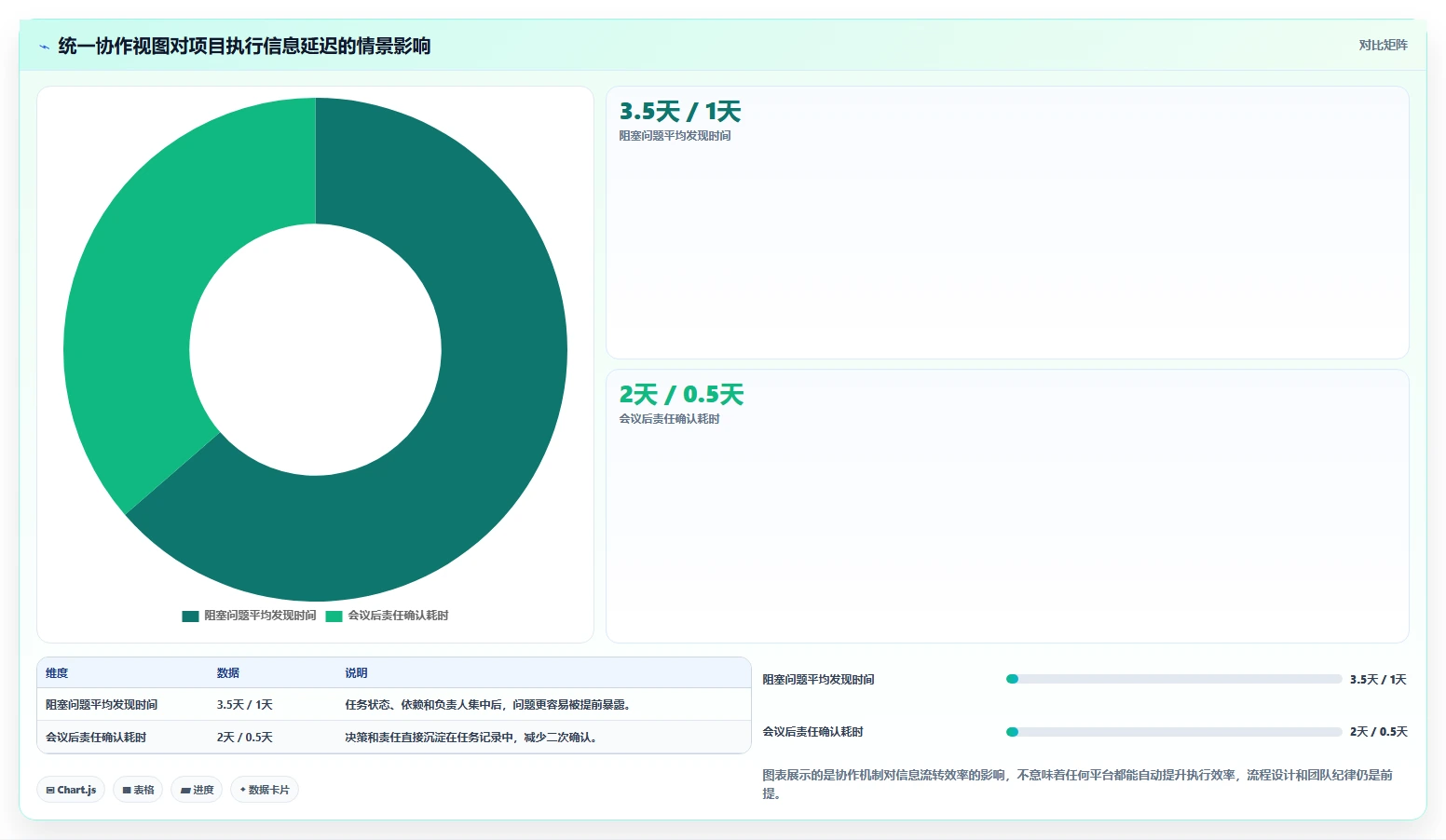Click progress value 2天 / 0.5天
This screenshot has width=1446, height=840.
pyautogui.click(x=1379, y=732)
